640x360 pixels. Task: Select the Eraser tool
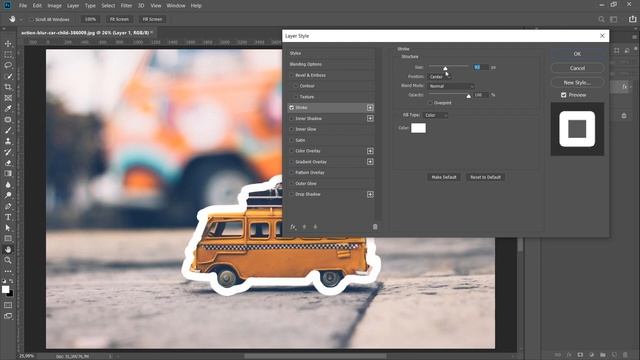8,163
